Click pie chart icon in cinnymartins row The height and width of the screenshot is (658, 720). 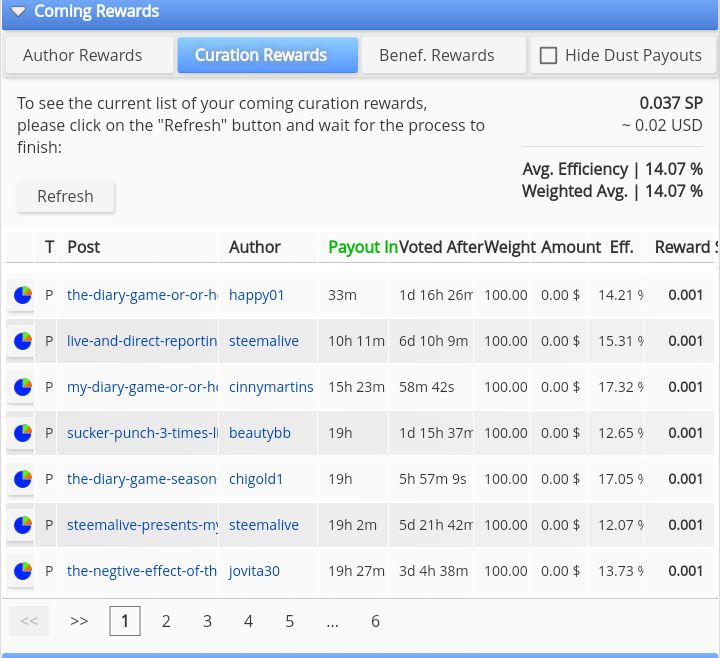[22, 387]
